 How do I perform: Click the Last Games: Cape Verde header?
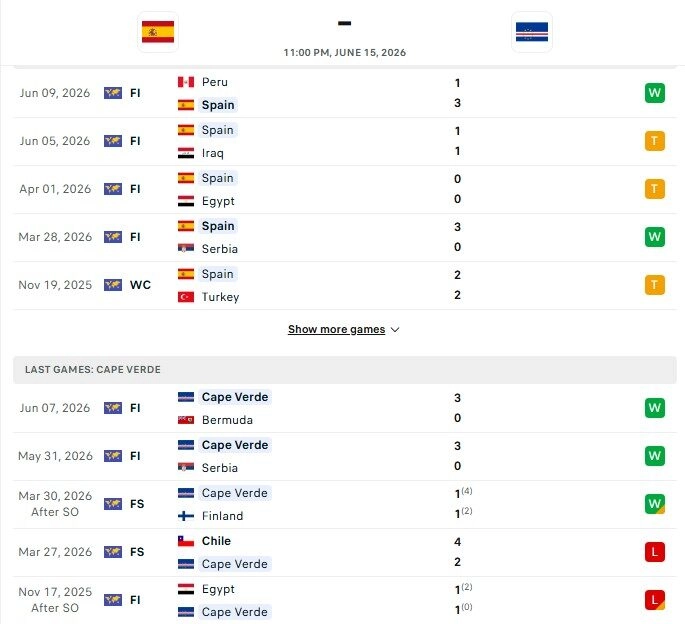pos(345,370)
